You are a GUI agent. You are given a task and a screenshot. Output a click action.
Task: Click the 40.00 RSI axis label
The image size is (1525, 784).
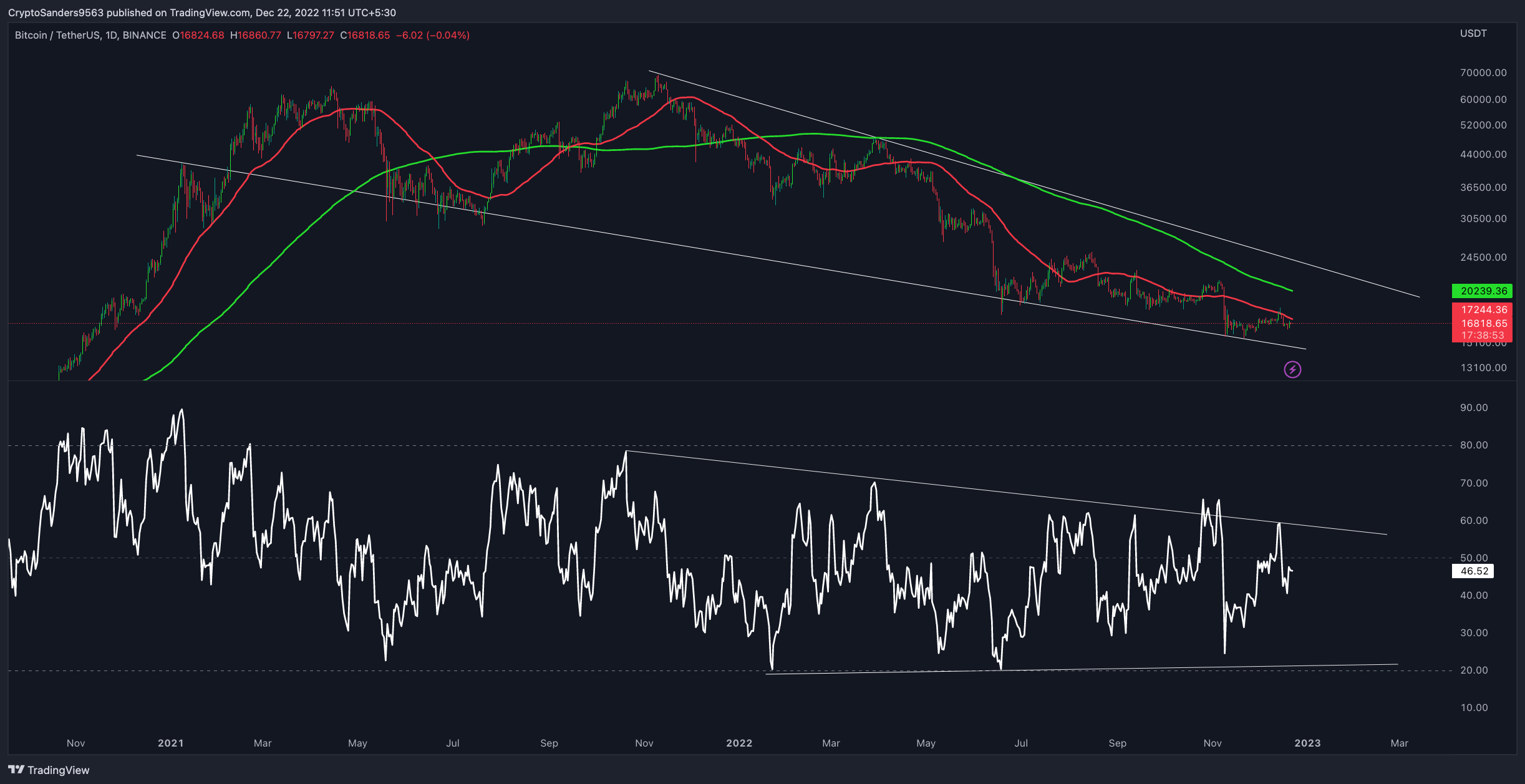[x=1474, y=596]
